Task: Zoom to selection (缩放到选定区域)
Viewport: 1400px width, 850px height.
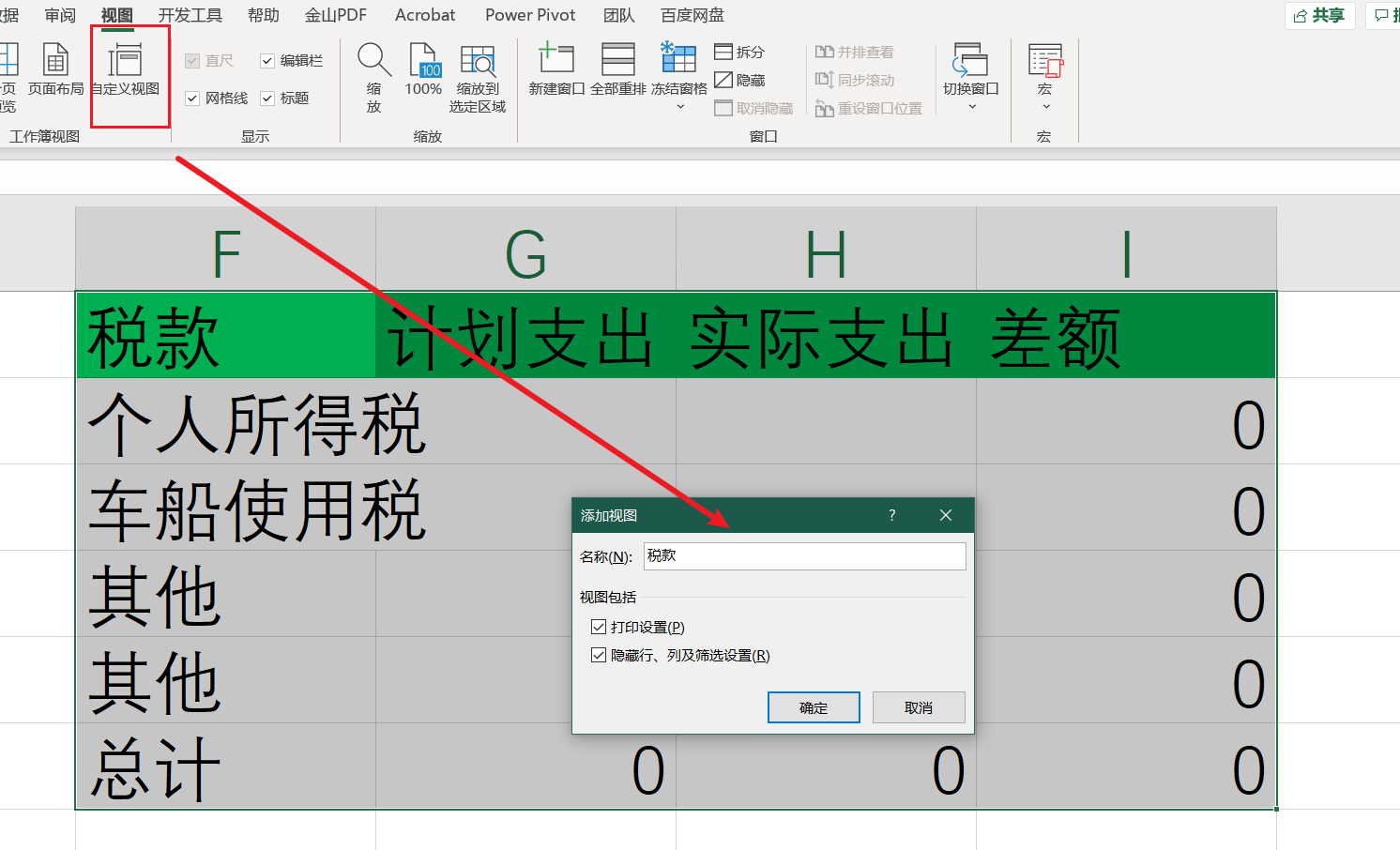Action: click(478, 77)
